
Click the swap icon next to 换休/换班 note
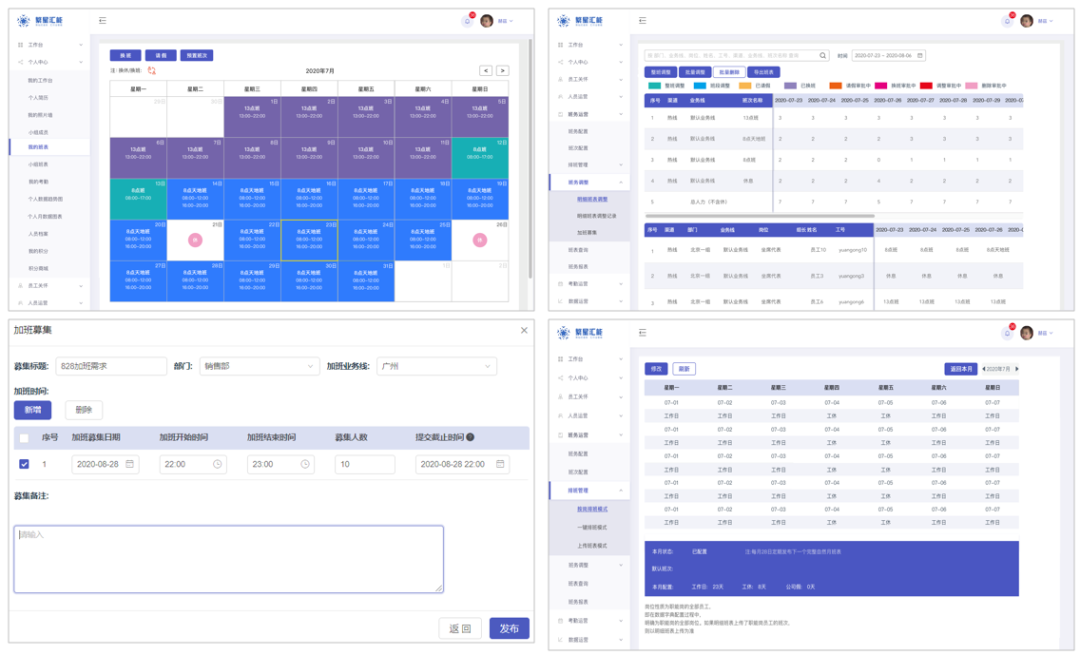pyautogui.click(x=152, y=71)
